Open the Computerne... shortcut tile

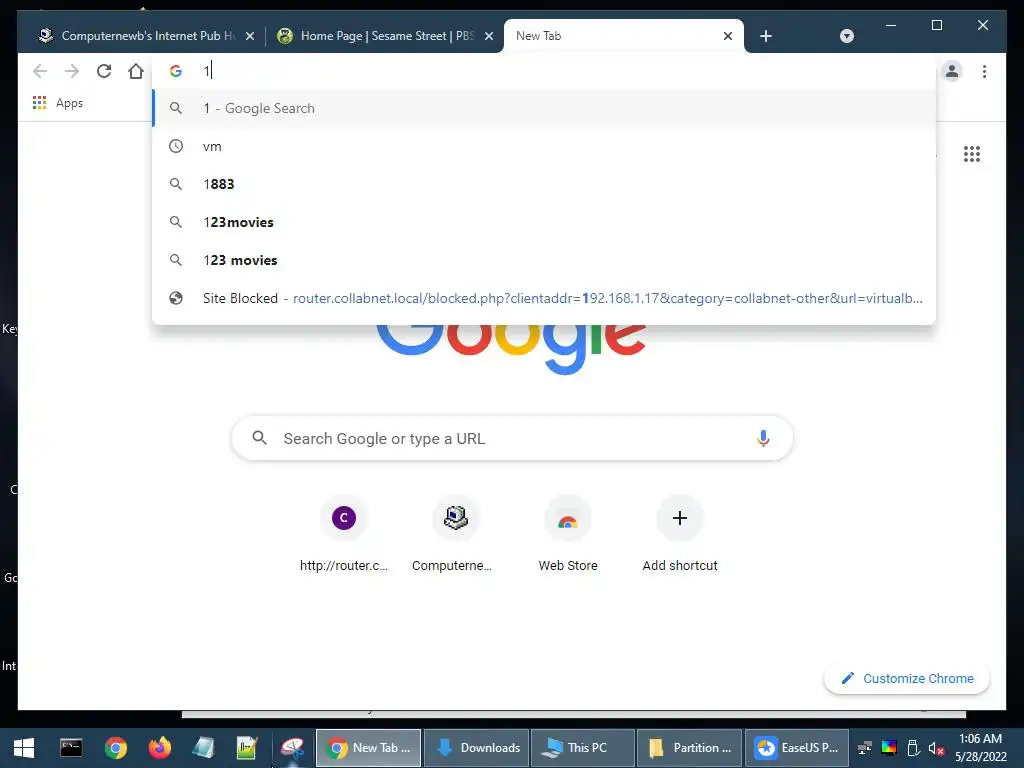coord(455,534)
